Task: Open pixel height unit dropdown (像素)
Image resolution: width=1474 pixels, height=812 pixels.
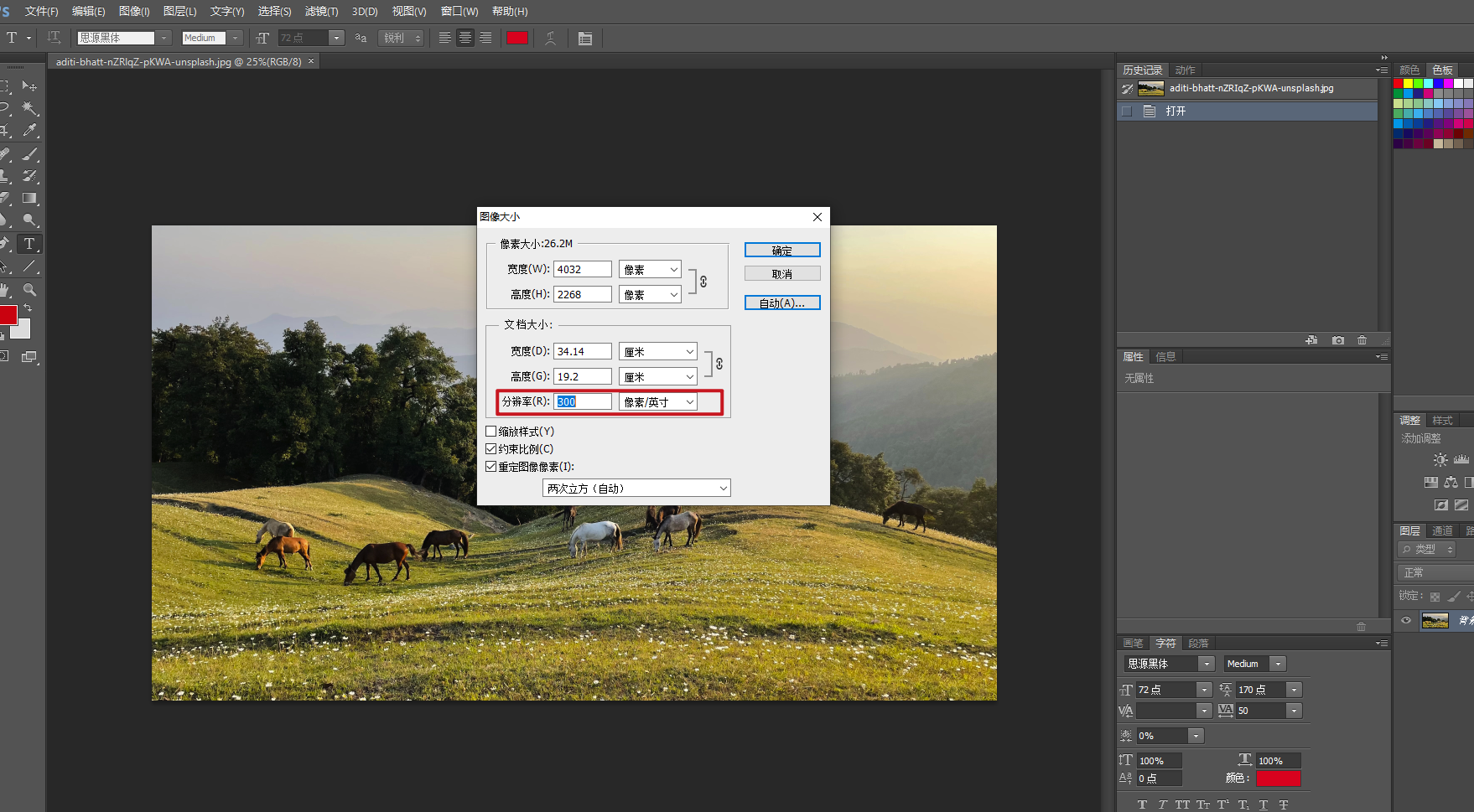Action: (650, 295)
